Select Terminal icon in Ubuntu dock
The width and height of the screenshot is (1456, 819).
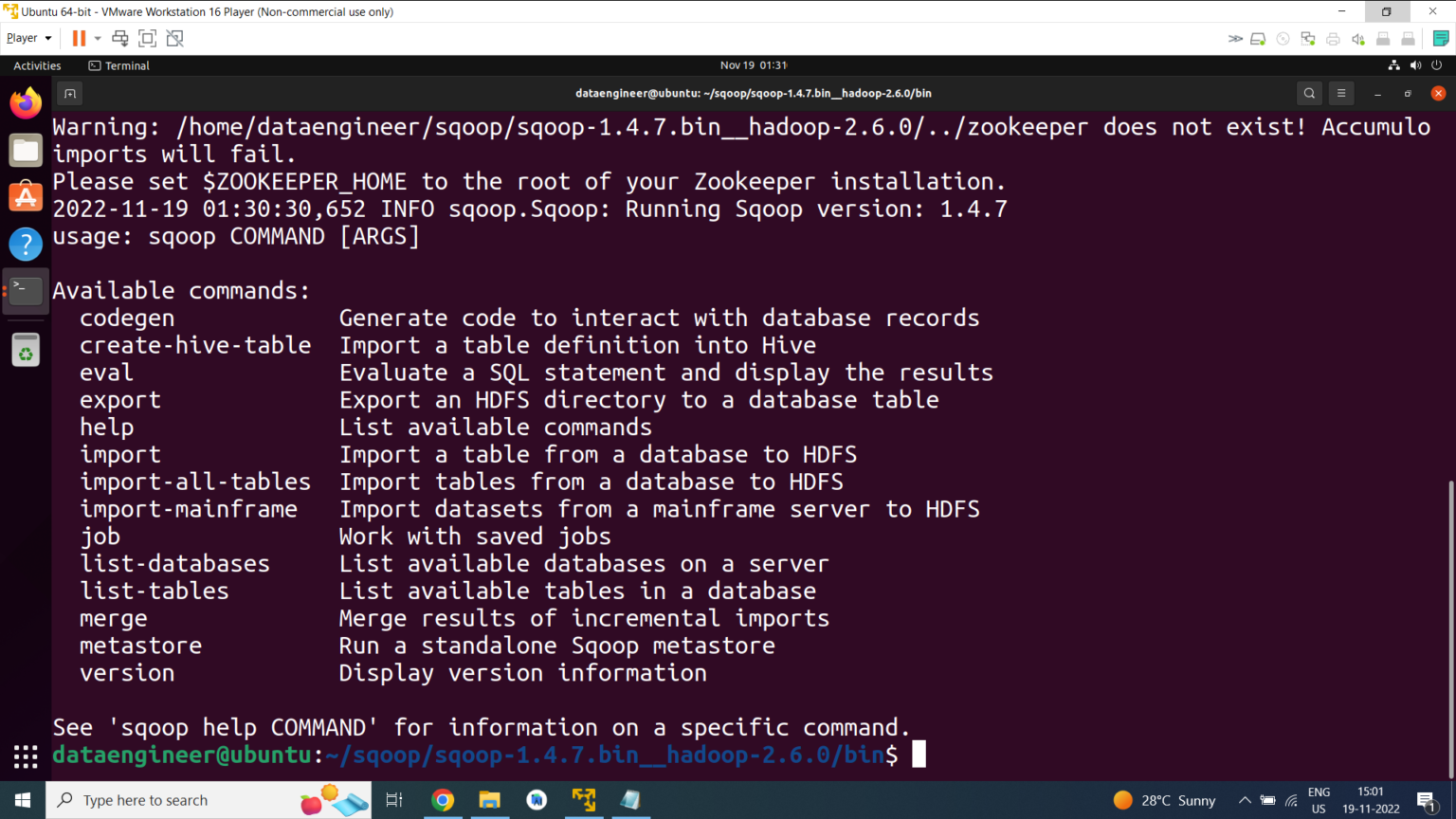click(26, 291)
